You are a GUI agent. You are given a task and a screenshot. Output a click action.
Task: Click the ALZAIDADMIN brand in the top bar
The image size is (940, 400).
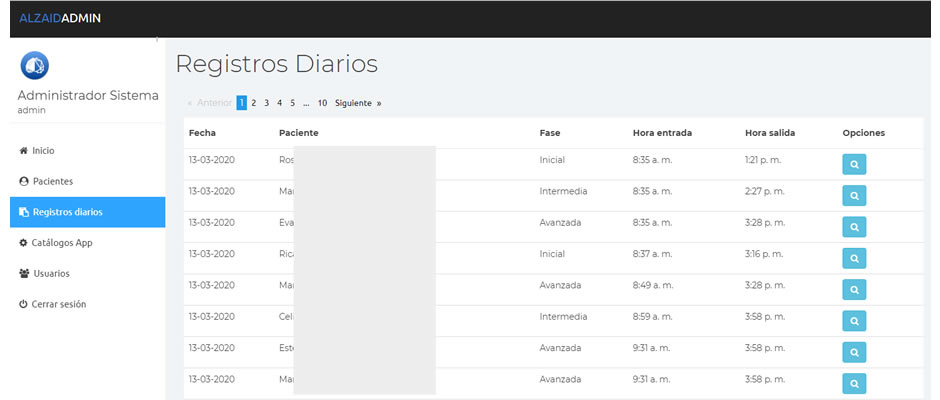coord(60,18)
